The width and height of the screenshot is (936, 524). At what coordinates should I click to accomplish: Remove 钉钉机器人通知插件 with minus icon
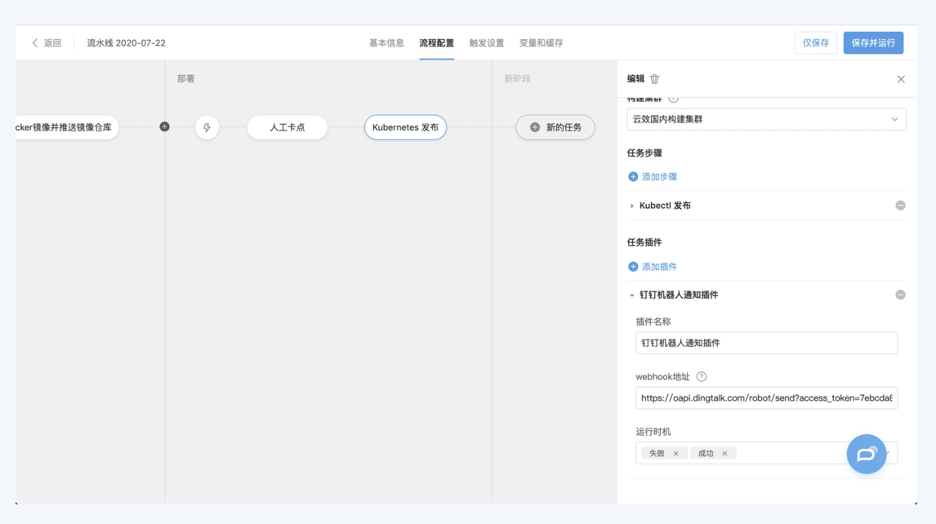click(900, 295)
